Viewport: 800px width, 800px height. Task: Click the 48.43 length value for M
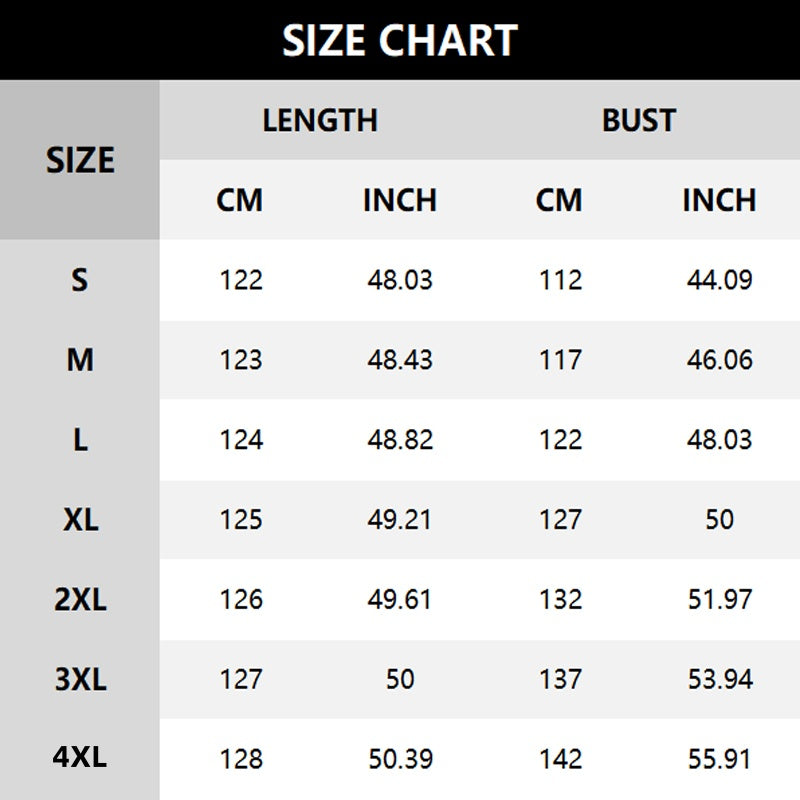(x=400, y=360)
